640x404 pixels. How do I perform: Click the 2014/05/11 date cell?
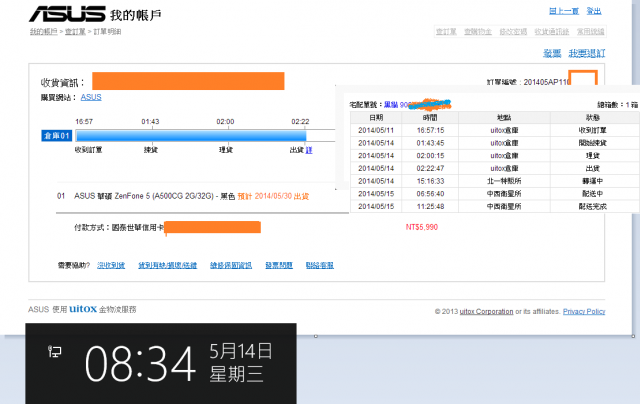pyautogui.click(x=376, y=130)
